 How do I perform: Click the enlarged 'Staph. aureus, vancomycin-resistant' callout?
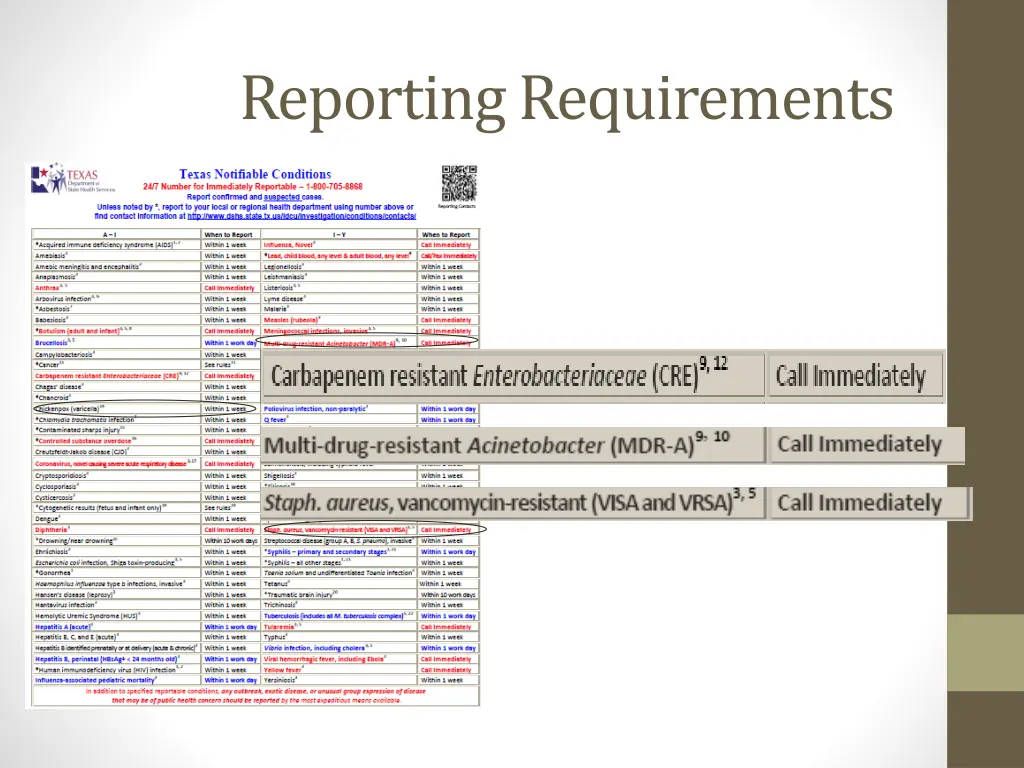click(x=513, y=503)
